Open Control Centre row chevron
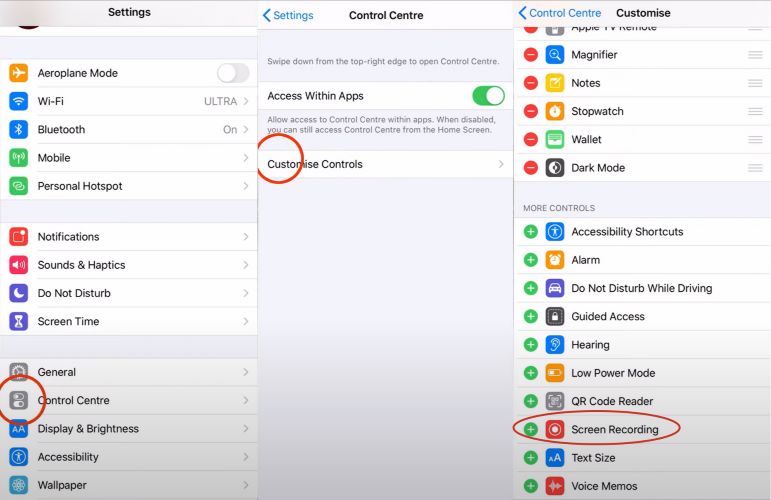 click(x=246, y=400)
